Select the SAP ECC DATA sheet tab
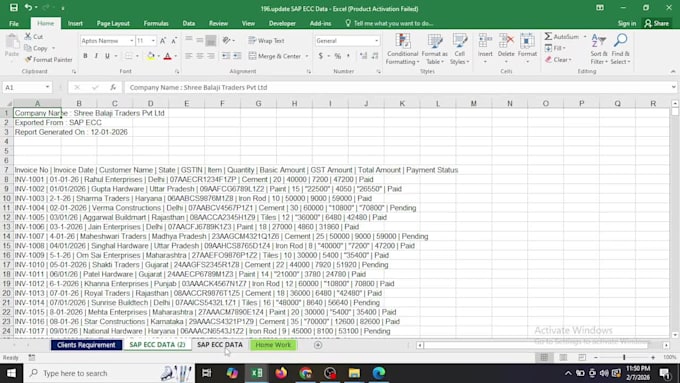680x383 pixels. point(220,345)
